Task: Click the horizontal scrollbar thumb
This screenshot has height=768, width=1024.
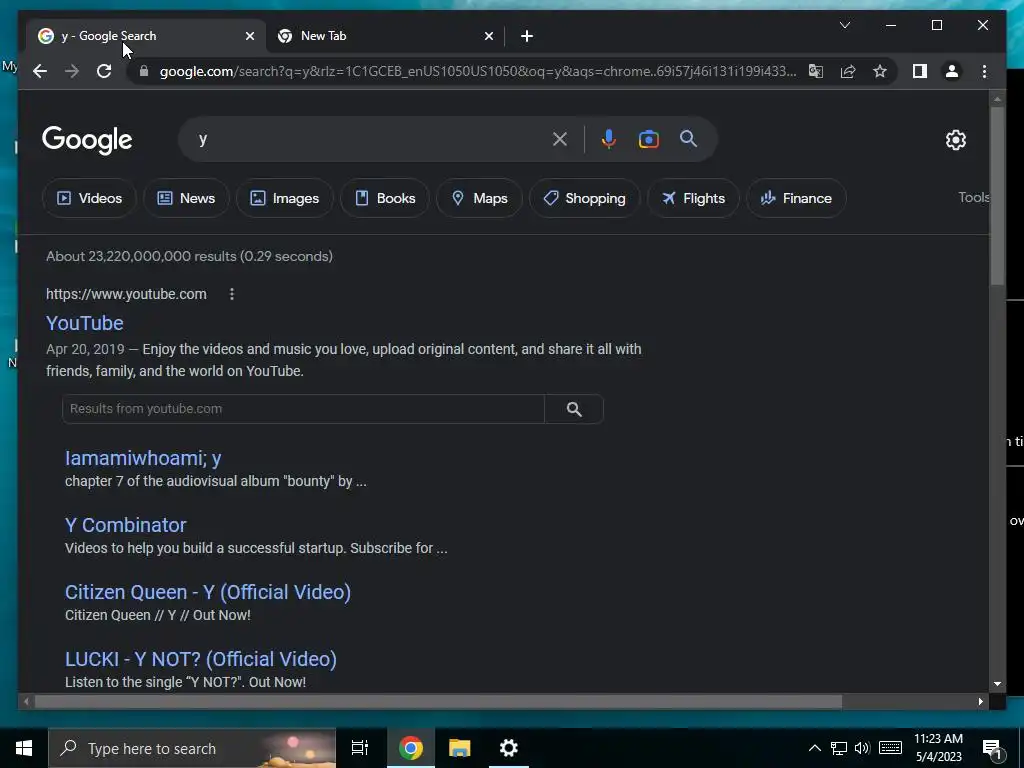Action: [438, 701]
